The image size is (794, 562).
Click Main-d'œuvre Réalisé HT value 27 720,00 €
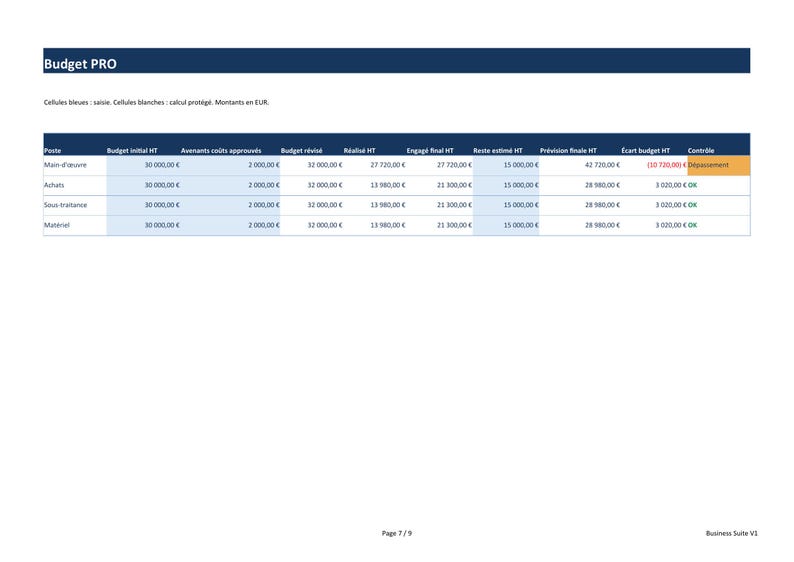(x=388, y=165)
